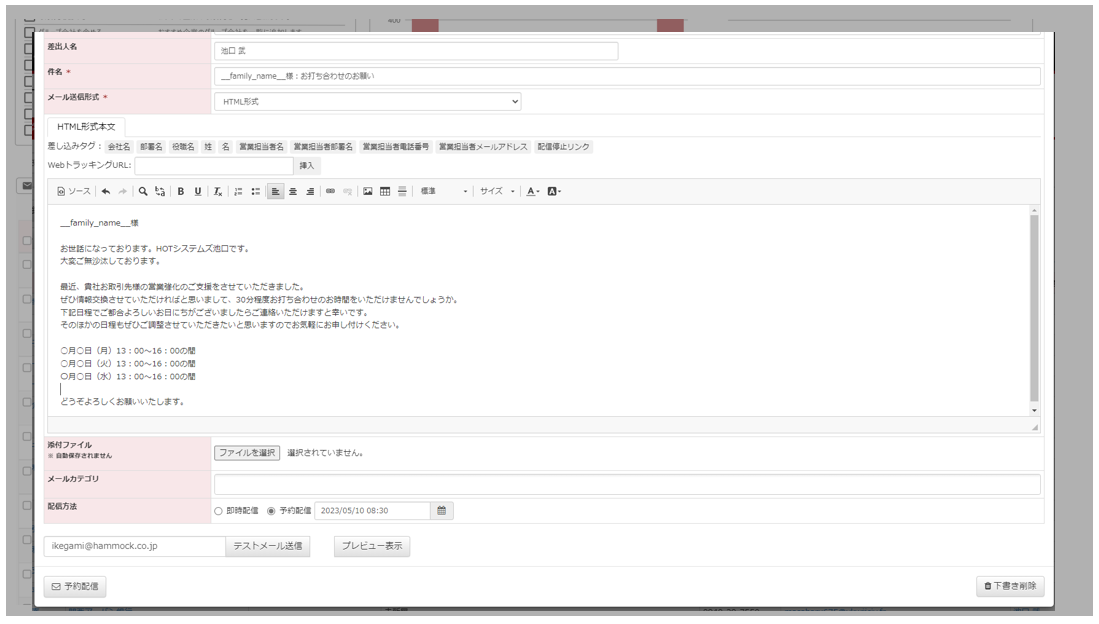The image size is (1099, 624).
Task: Switch to HTML形式本文 tab
Action: (86, 127)
